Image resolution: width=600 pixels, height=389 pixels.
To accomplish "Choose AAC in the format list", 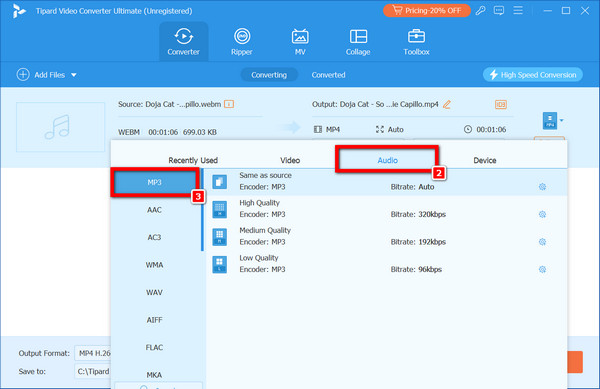I will point(155,210).
